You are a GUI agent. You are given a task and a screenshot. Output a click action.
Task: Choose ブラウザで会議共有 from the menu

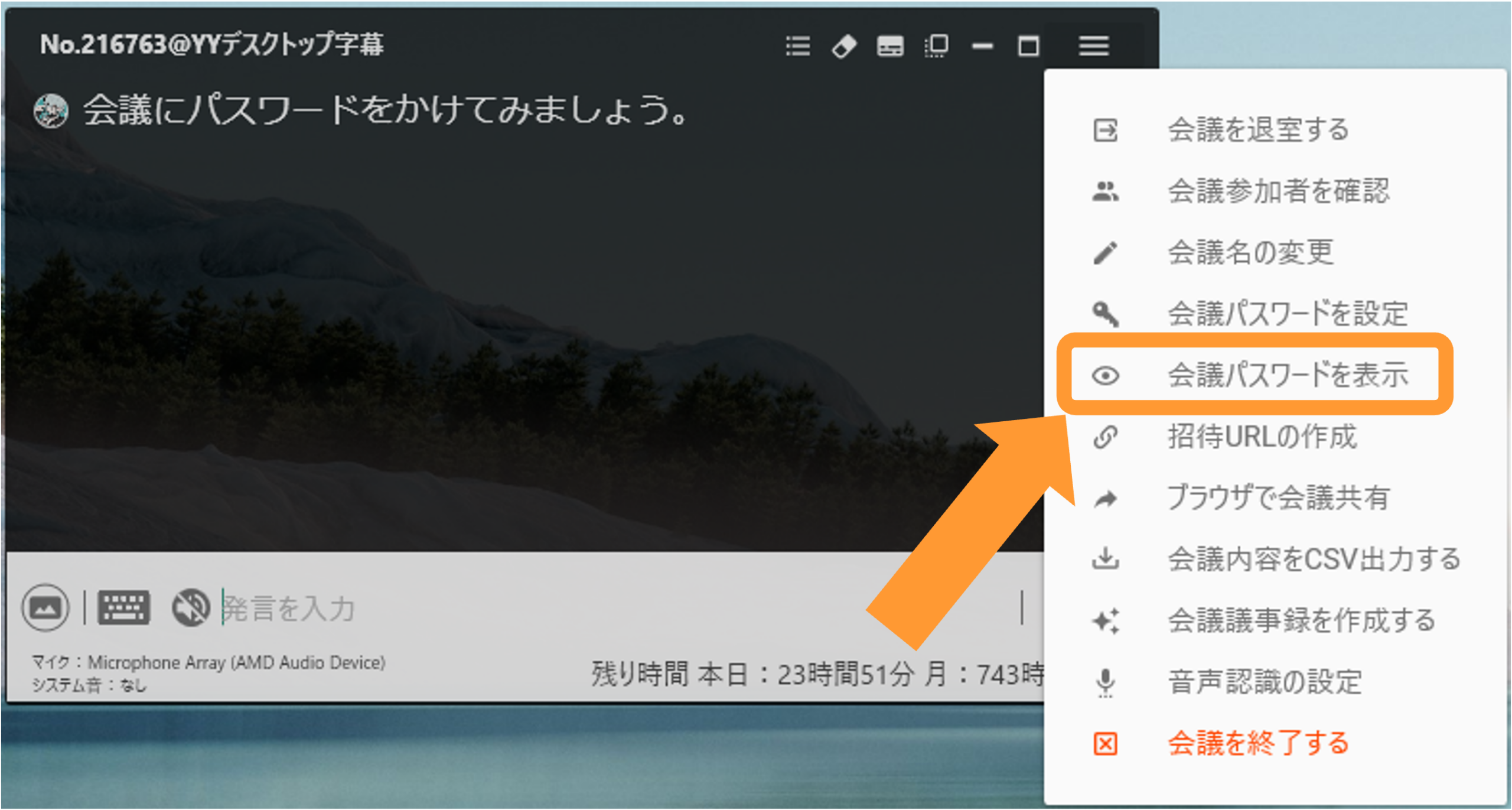(x=1276, y=498)
